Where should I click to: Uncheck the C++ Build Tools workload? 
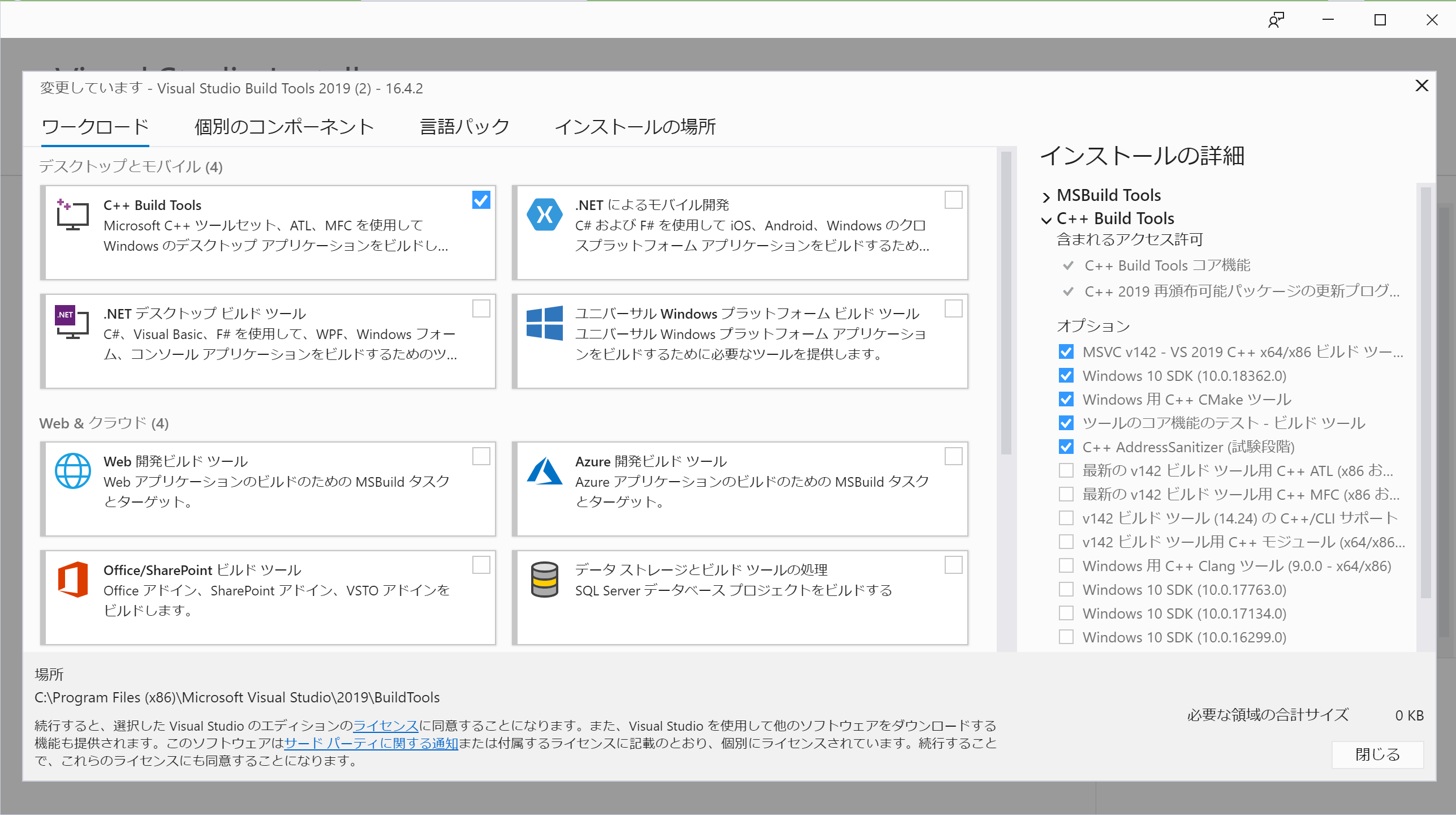pos(481,200)
